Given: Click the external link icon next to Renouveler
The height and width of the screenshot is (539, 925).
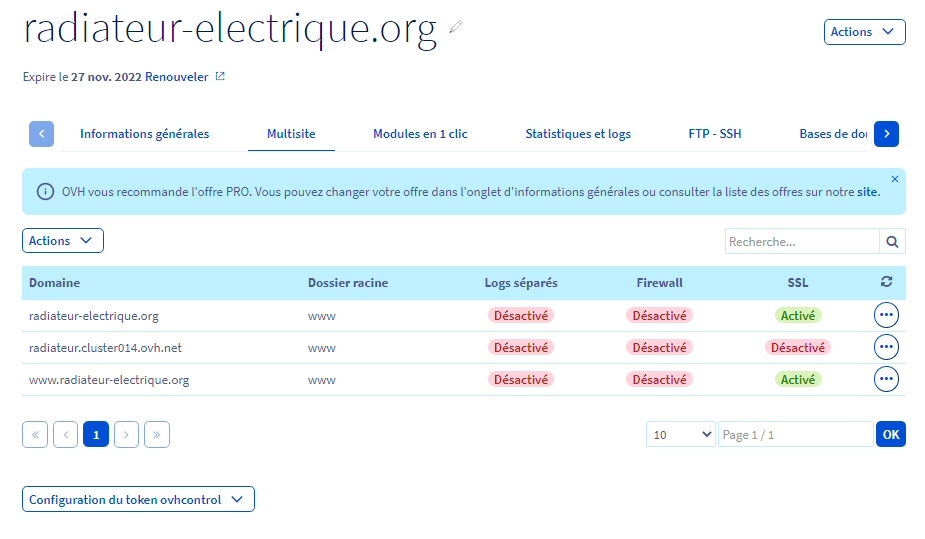Looking at the screenshot, I should [x=221, y=76].
